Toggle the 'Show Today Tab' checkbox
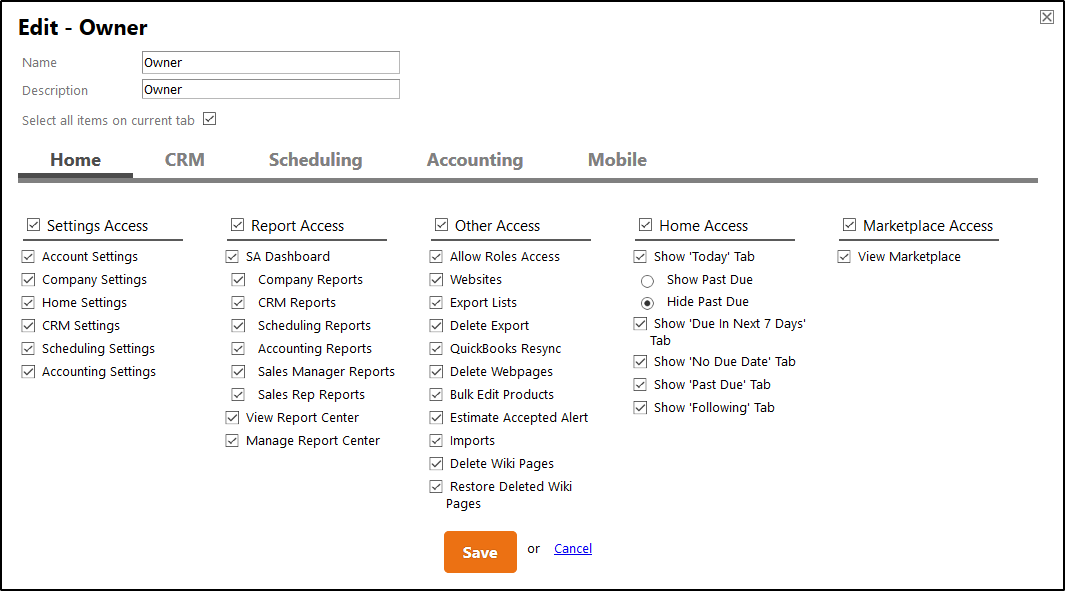This screenshot has height=591, width=1065. pos(640,256)
